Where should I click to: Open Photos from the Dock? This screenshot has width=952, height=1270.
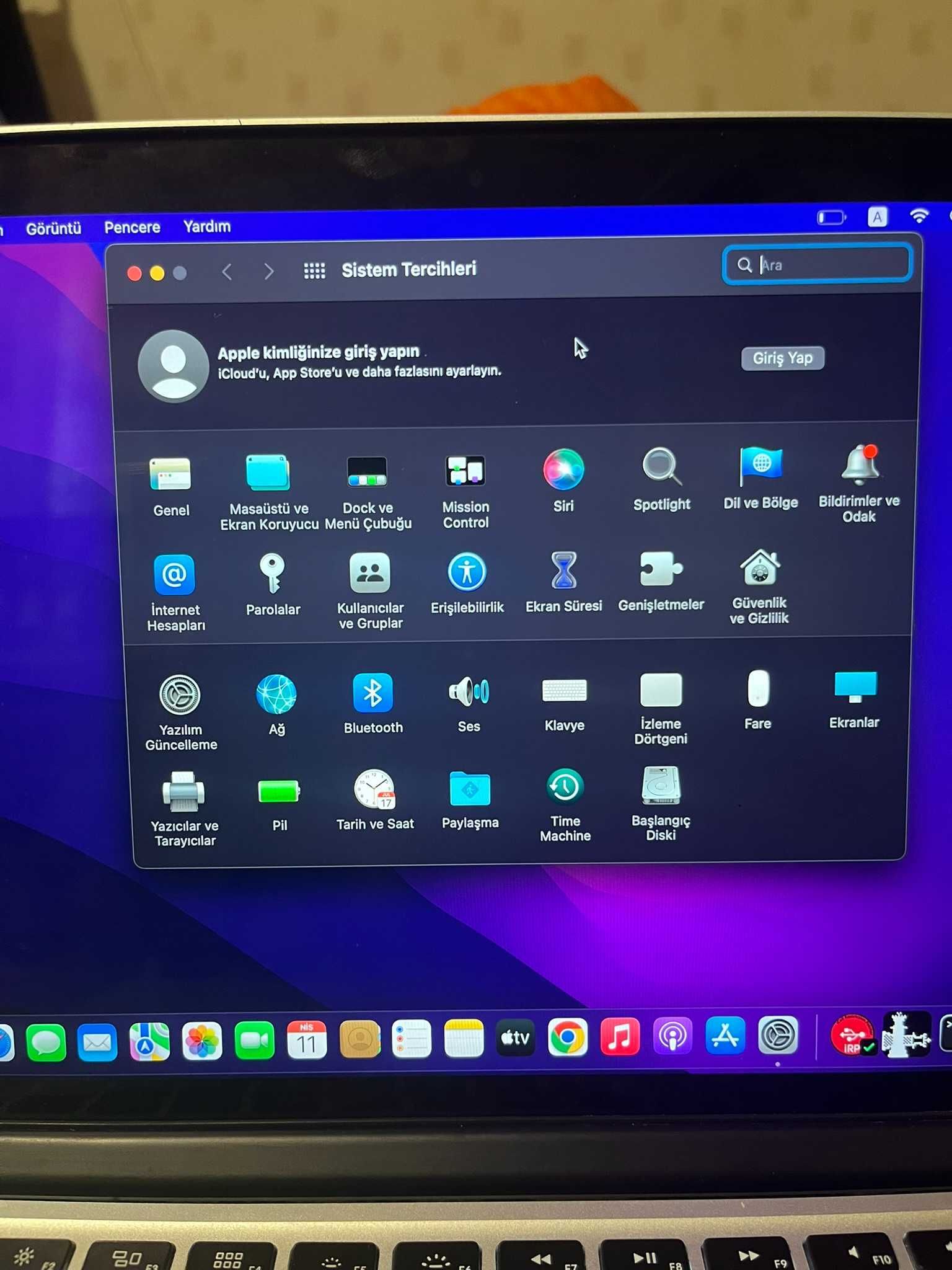[201, 1041]
